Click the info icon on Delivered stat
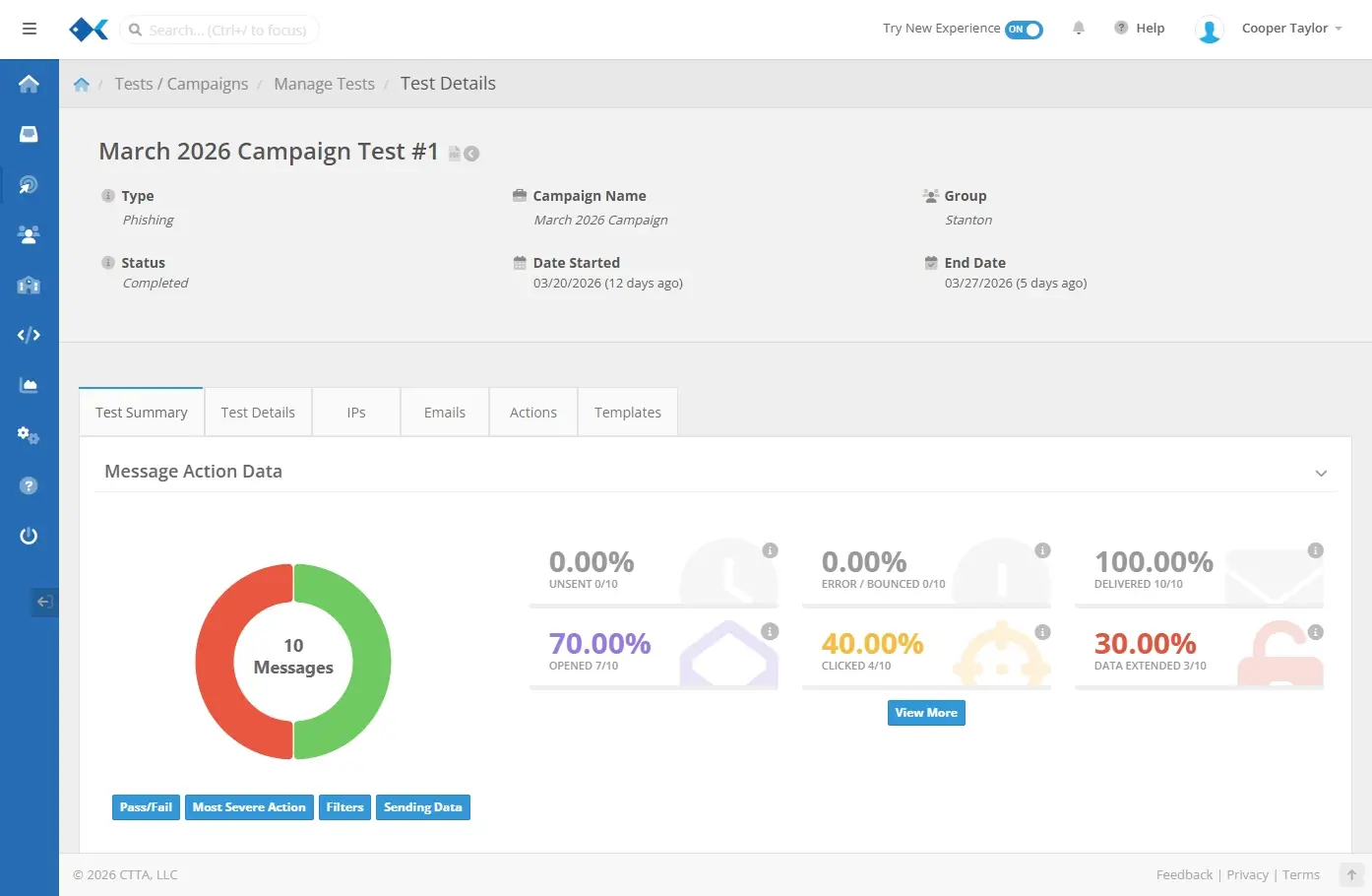Screen dimensions: 1372x896 (1315, 550)
